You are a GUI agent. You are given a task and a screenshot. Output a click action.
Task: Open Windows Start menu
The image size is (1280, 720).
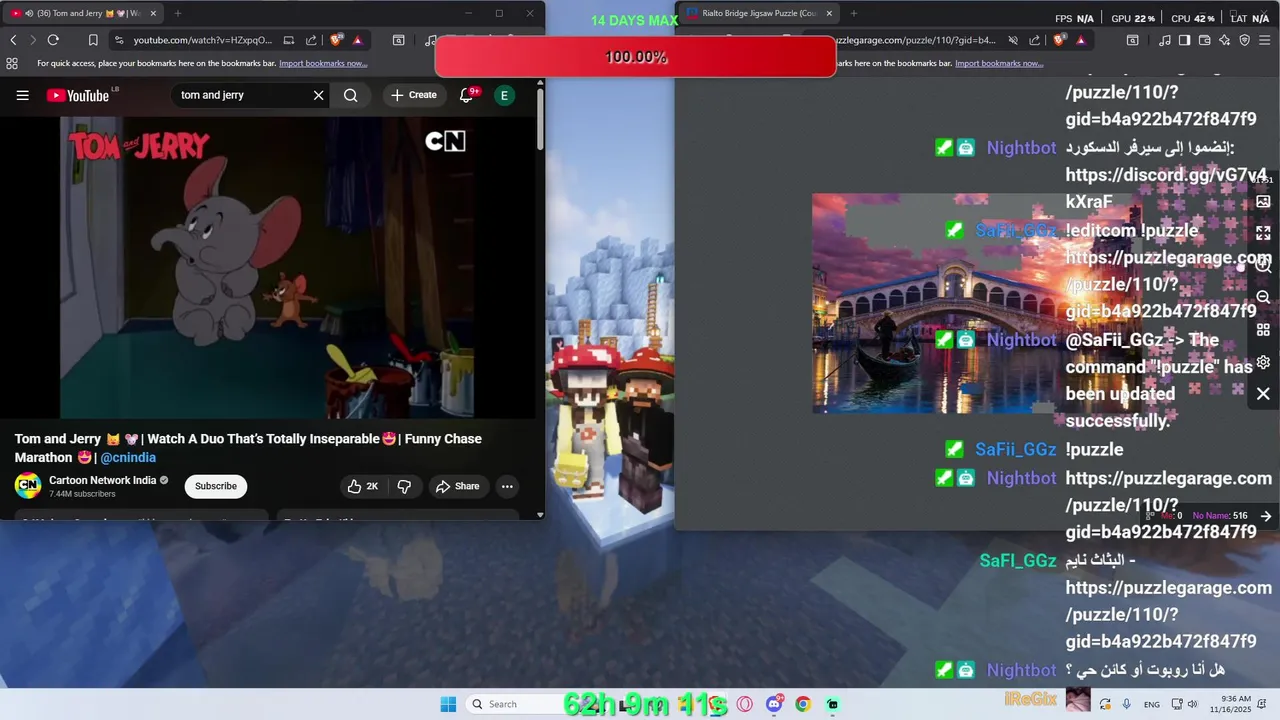point(448,704)
